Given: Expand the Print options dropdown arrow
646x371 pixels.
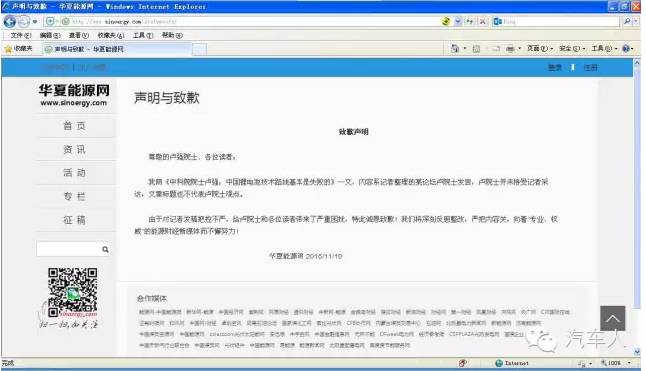Looking at the screenshot, I should 520,49.
